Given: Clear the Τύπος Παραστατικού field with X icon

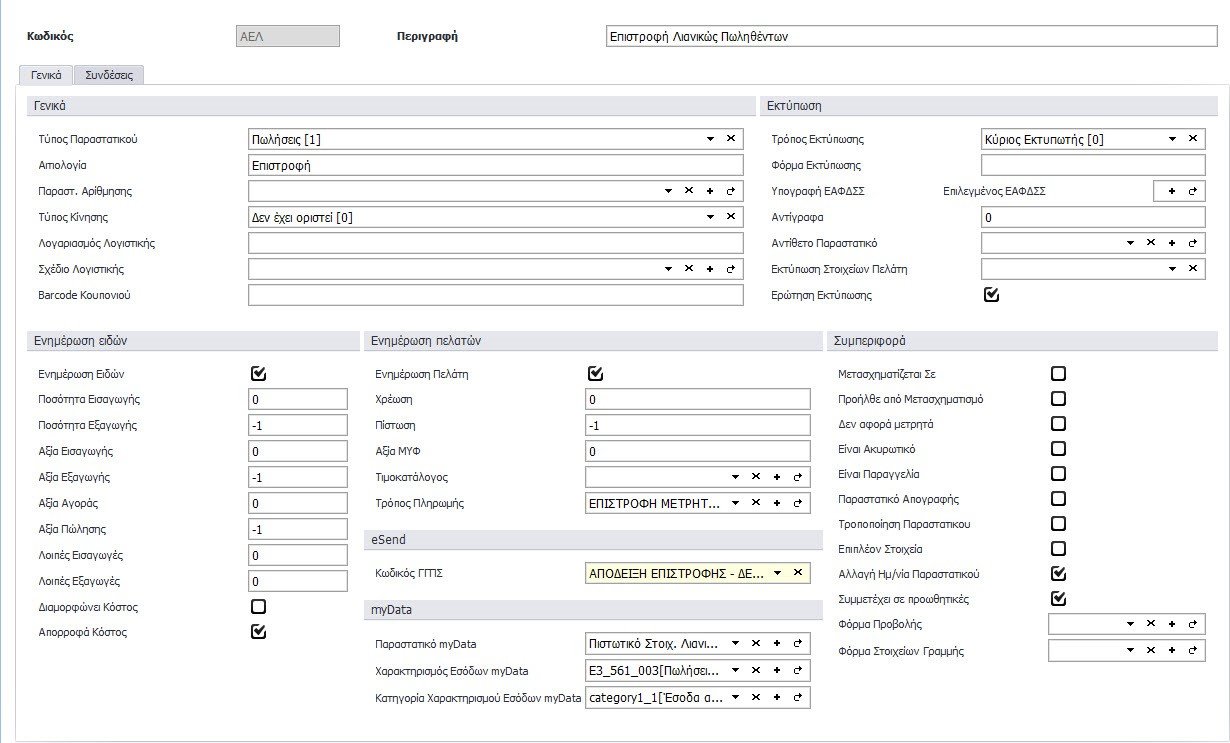Looking at the screenshot, I should point(730,139).
